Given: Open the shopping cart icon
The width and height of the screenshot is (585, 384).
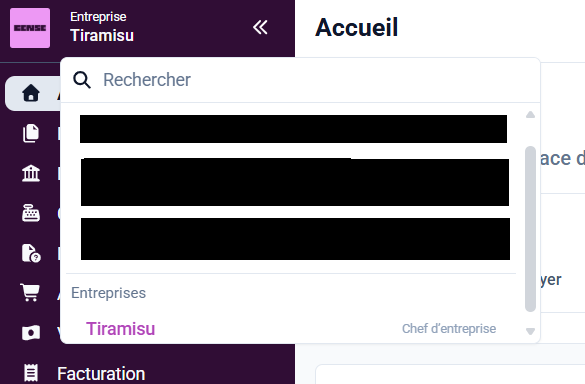Looking at the screenshot, I should tap(30, 293).
